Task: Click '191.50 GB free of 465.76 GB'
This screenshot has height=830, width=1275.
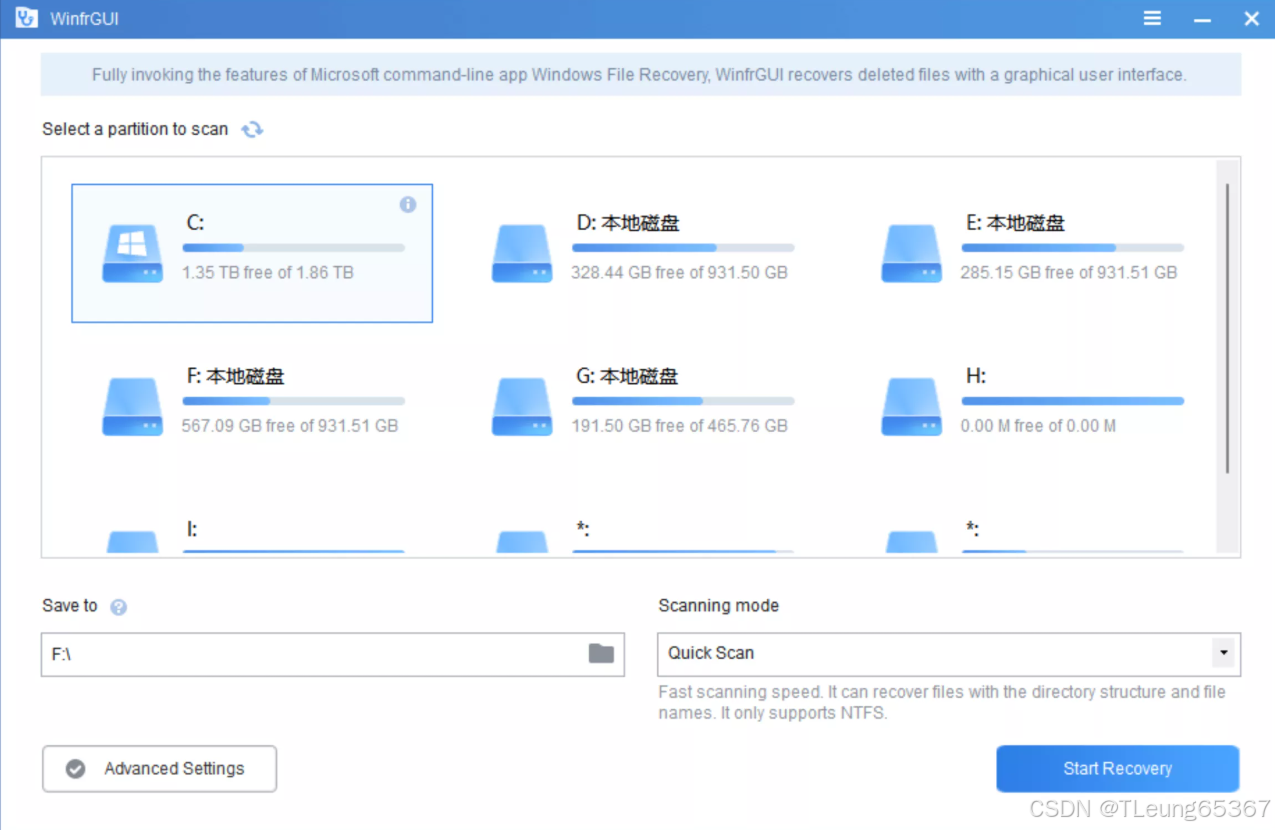Action: pyautogui.click(x=679, y=426)
